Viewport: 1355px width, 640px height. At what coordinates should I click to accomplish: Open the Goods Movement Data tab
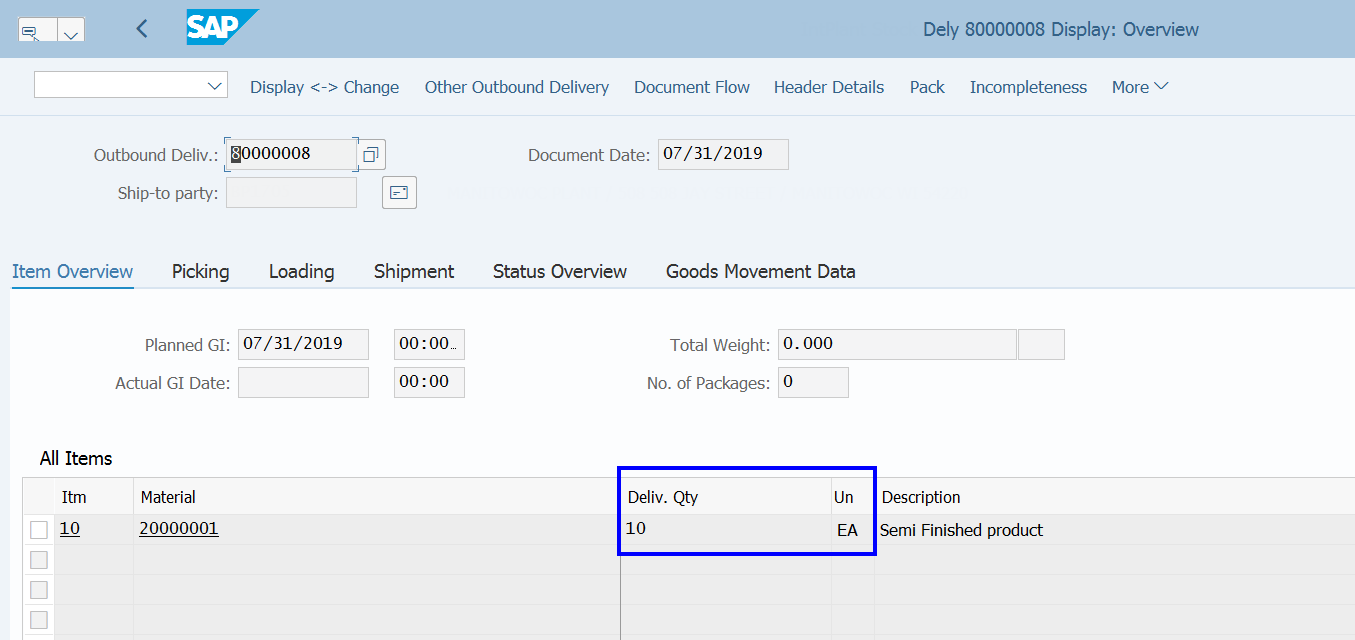tap(760, 271)
